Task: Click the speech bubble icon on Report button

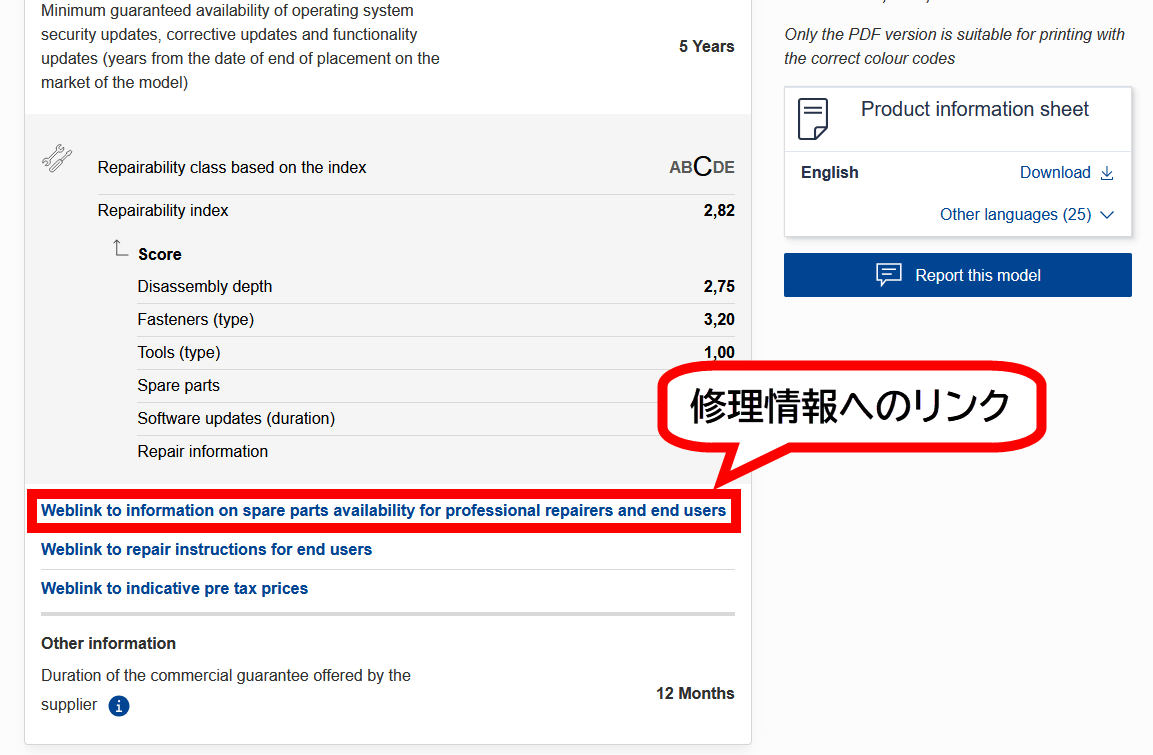Action: click(x=888, y=275)
